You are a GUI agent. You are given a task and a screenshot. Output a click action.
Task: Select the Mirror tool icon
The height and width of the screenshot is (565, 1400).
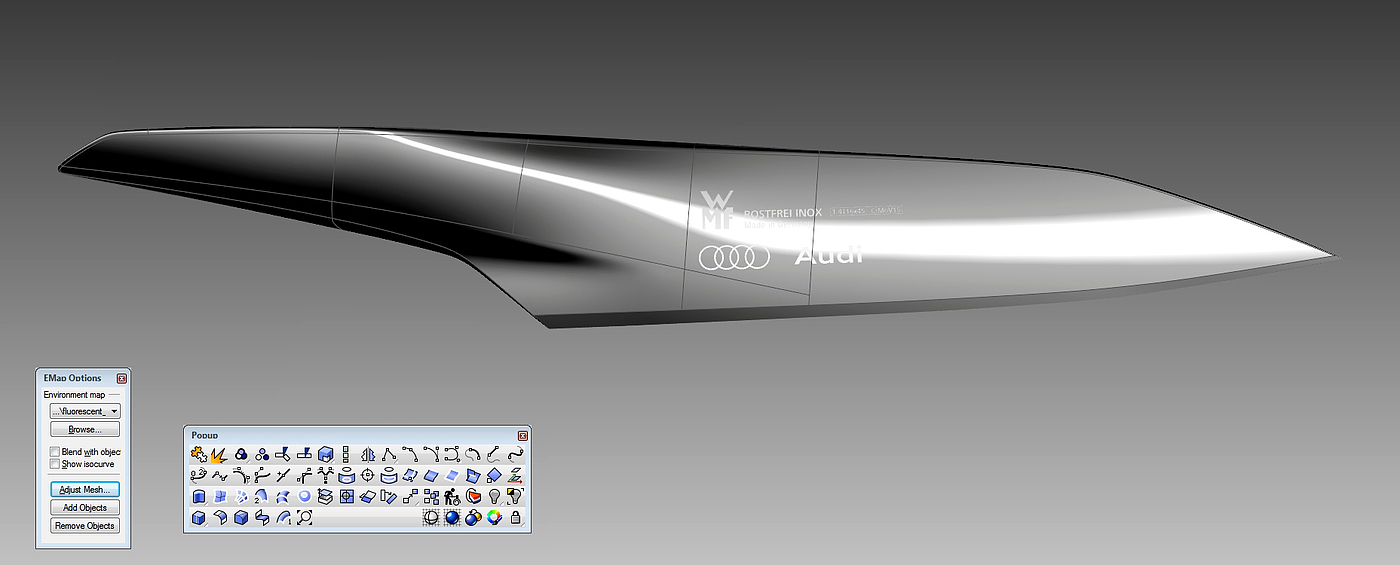pos(368,454)
